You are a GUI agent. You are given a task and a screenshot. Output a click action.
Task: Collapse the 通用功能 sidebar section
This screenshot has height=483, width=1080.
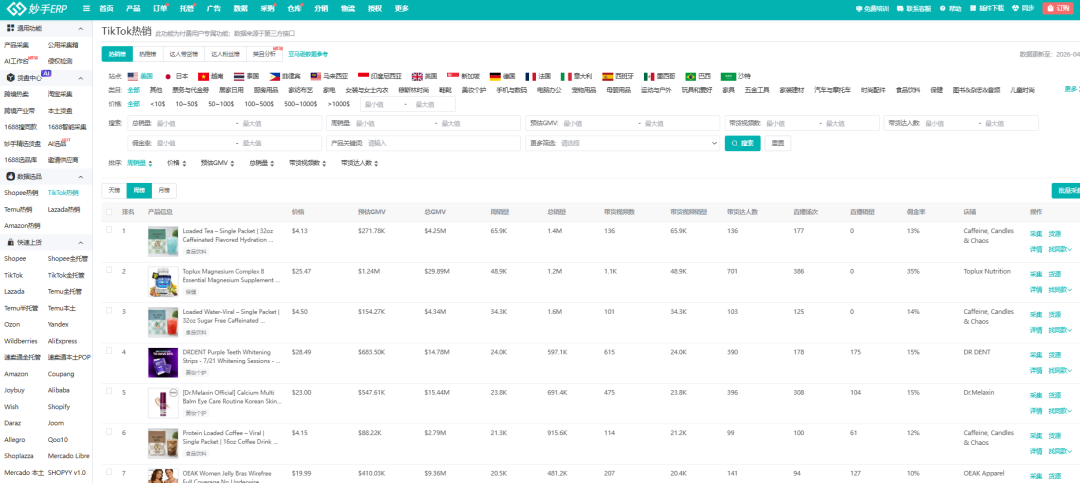tap(81, 28)
